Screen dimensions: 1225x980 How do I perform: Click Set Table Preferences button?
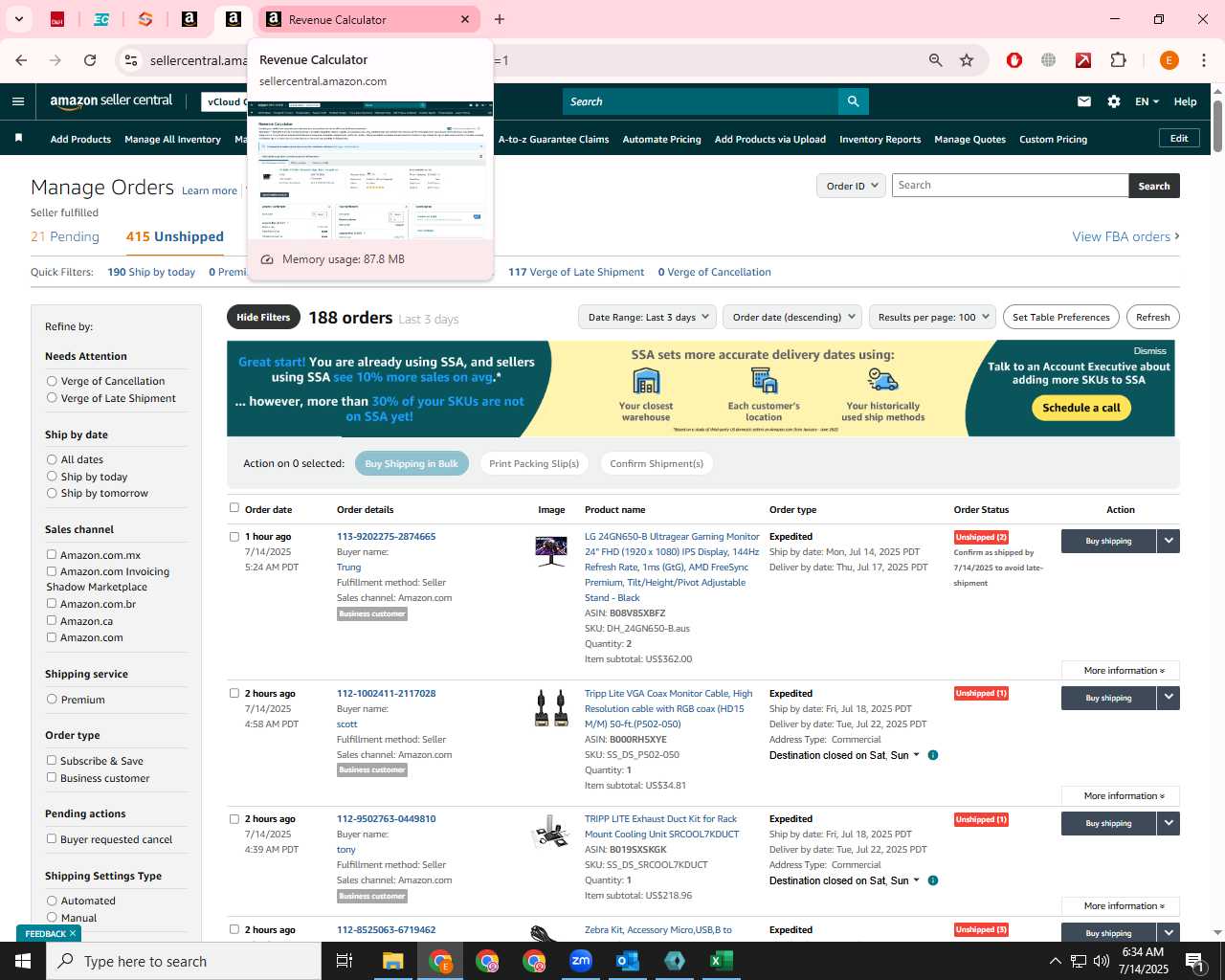coord(1061,317)
